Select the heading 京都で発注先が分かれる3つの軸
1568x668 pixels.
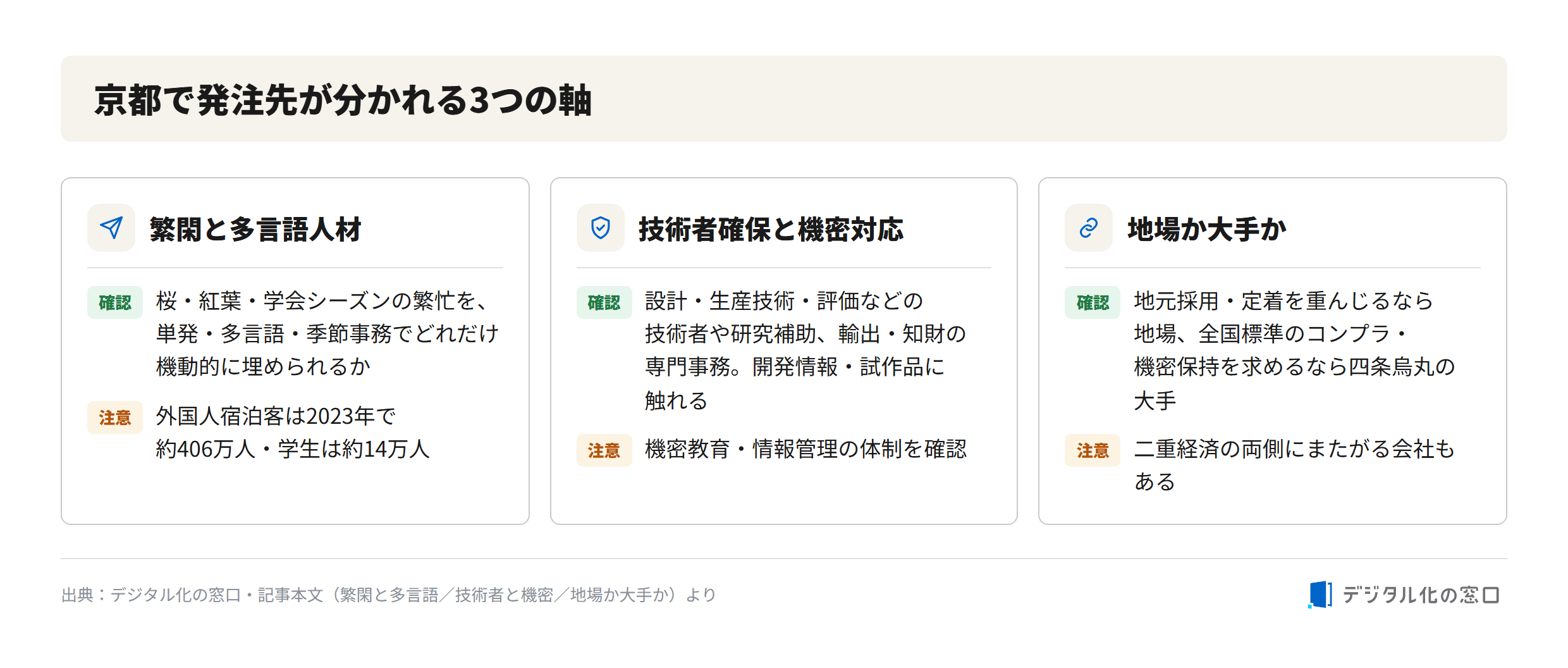[343, 100]
